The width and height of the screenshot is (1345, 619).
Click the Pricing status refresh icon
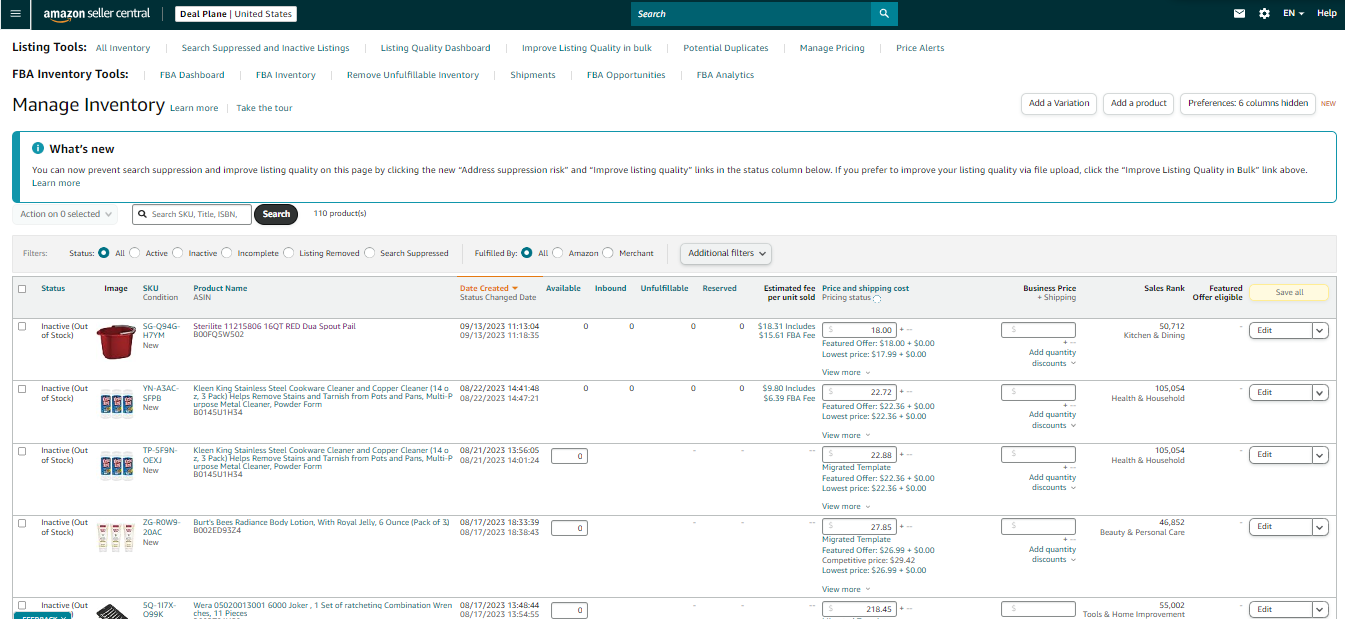click(x=877, y=299)
